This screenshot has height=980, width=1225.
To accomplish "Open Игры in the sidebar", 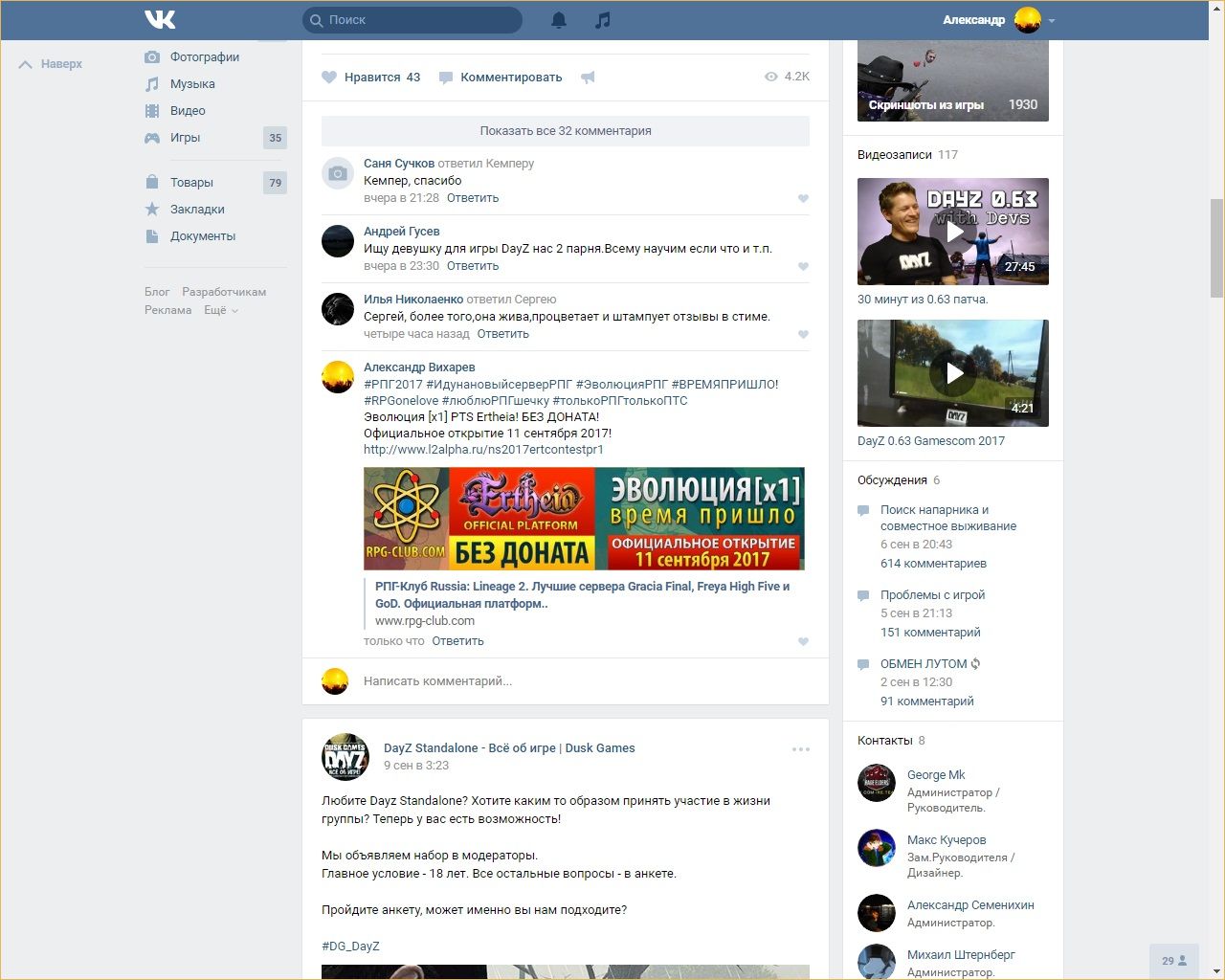I will (x=185, y=138).
